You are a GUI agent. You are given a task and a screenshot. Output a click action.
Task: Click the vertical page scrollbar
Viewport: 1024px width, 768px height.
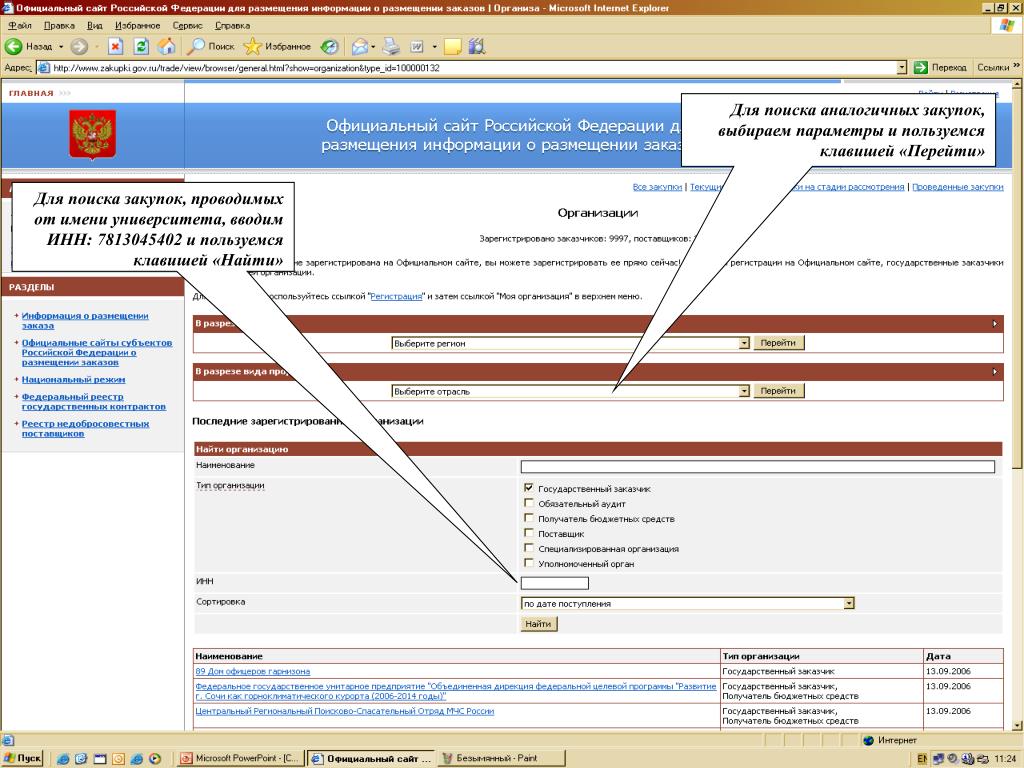coord(1017,405)
